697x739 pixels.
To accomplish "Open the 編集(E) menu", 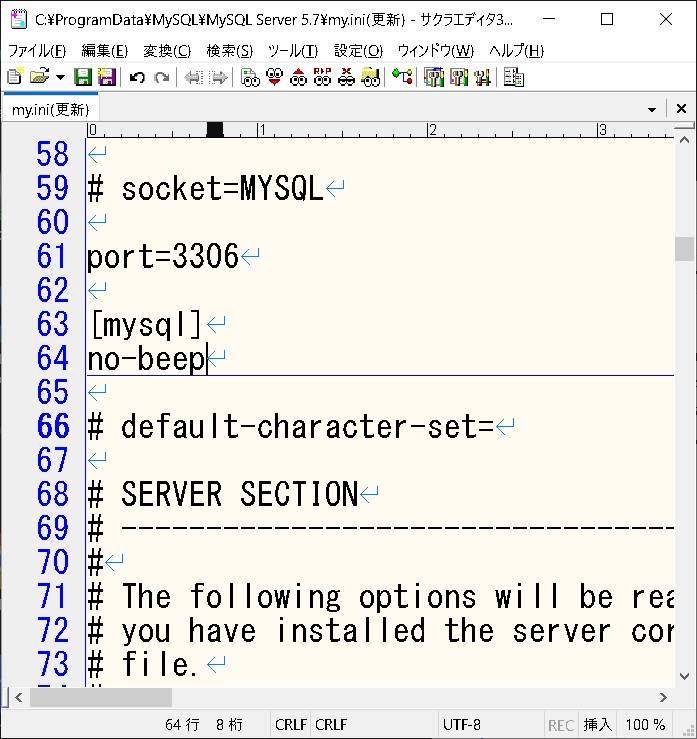I will (105, 50).
